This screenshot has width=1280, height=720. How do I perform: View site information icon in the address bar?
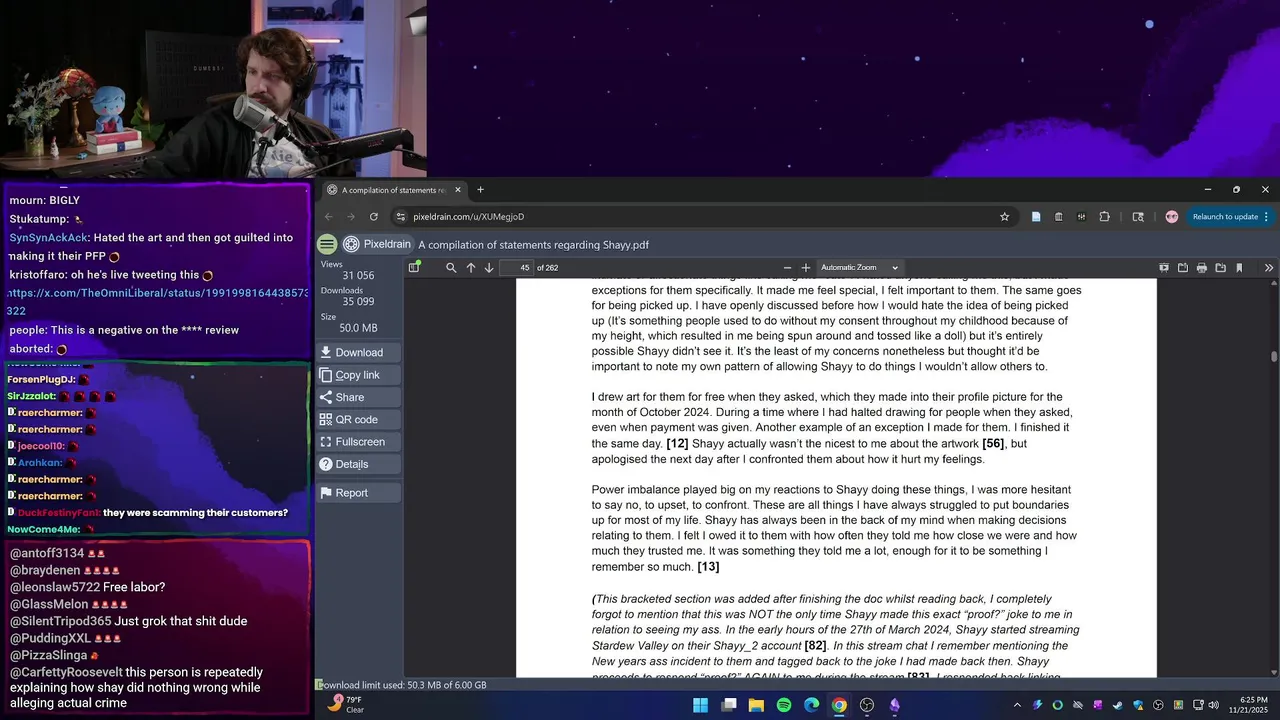[x=401, y=216]
